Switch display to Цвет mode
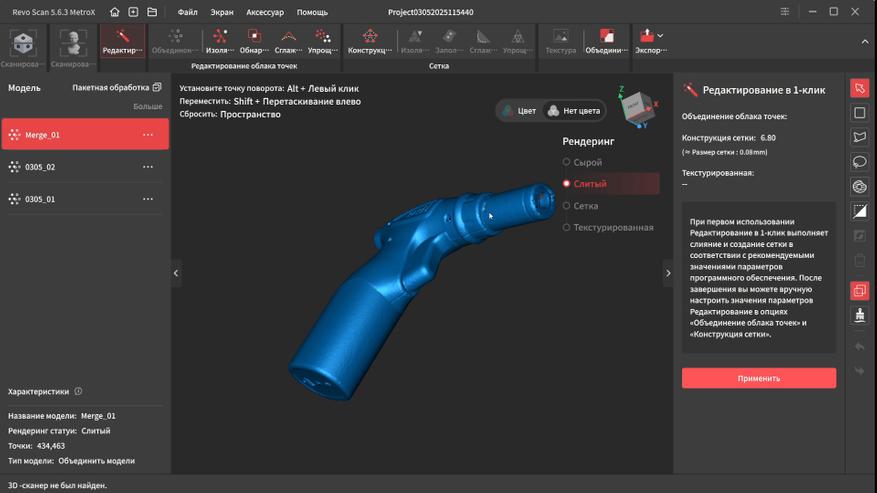The height and width of the screenshot is (493, 877). point(520,111)
